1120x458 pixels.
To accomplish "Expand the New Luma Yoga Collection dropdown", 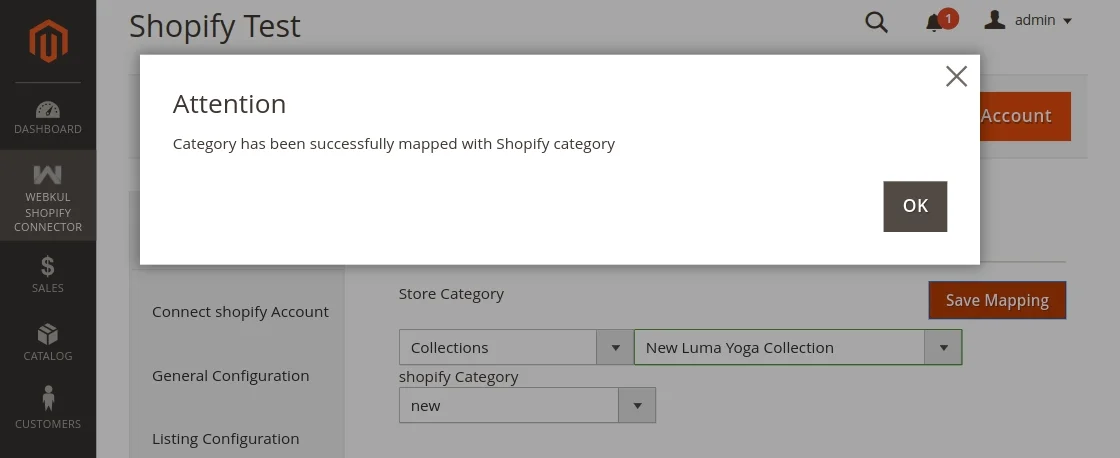I will pos(798,347).
